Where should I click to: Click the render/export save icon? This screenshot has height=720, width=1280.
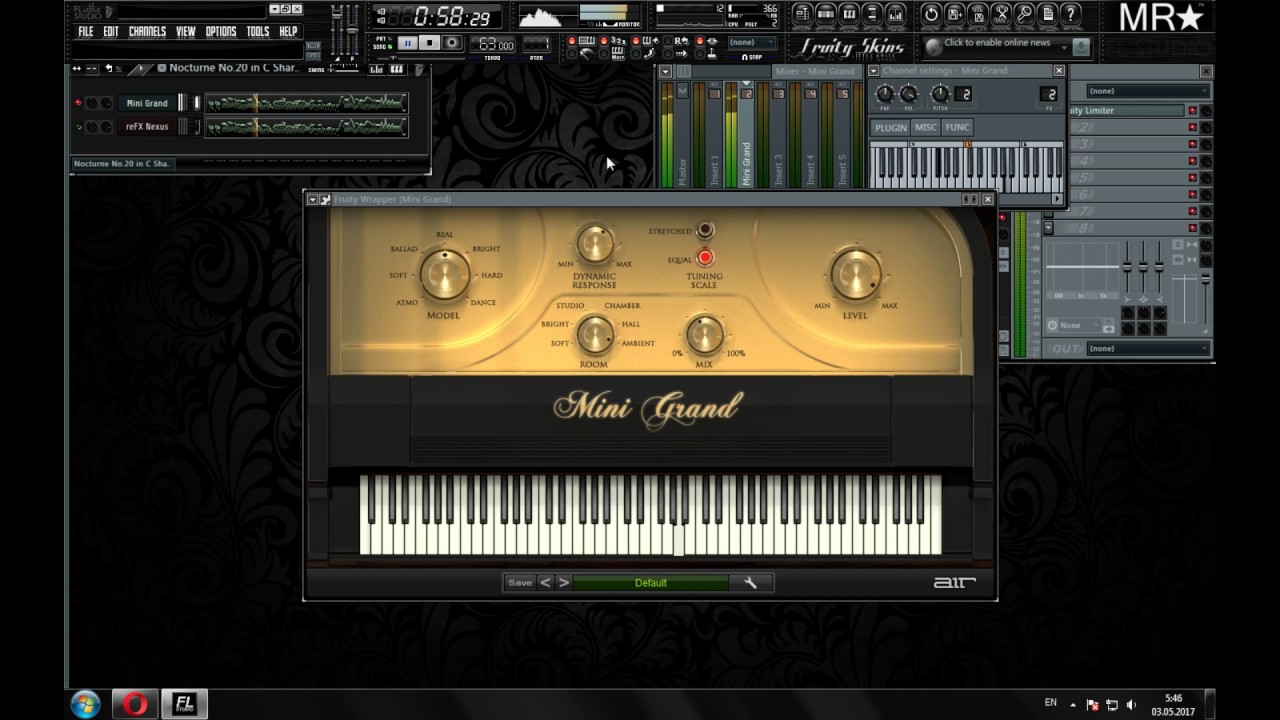pos(978,14)
